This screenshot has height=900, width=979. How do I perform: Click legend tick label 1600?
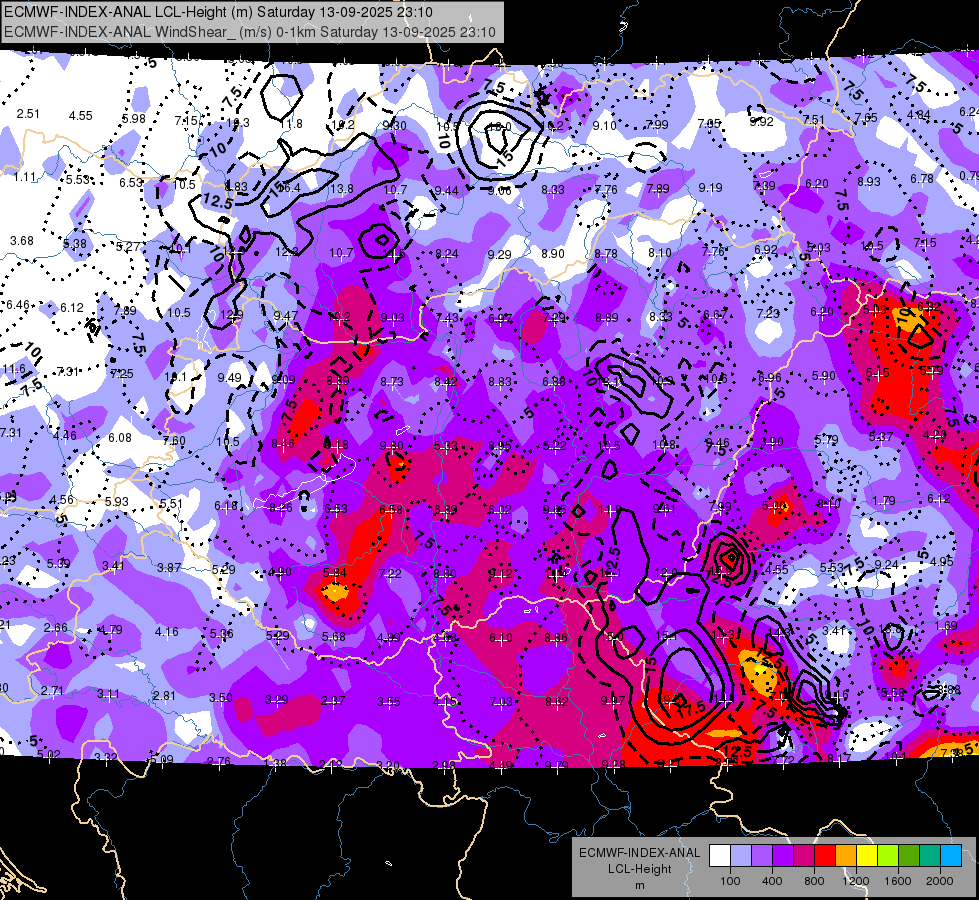coord(898,881)
